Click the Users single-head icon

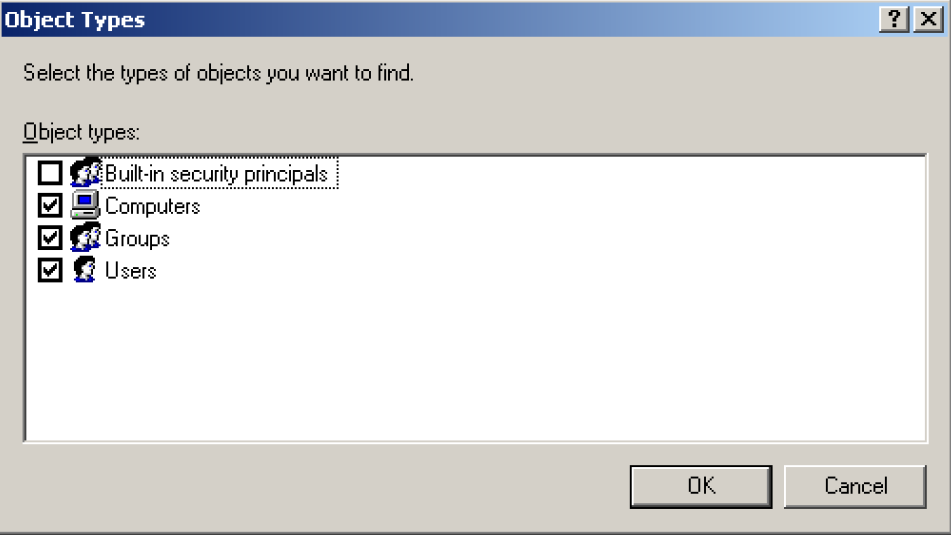[x=86, y=270]
